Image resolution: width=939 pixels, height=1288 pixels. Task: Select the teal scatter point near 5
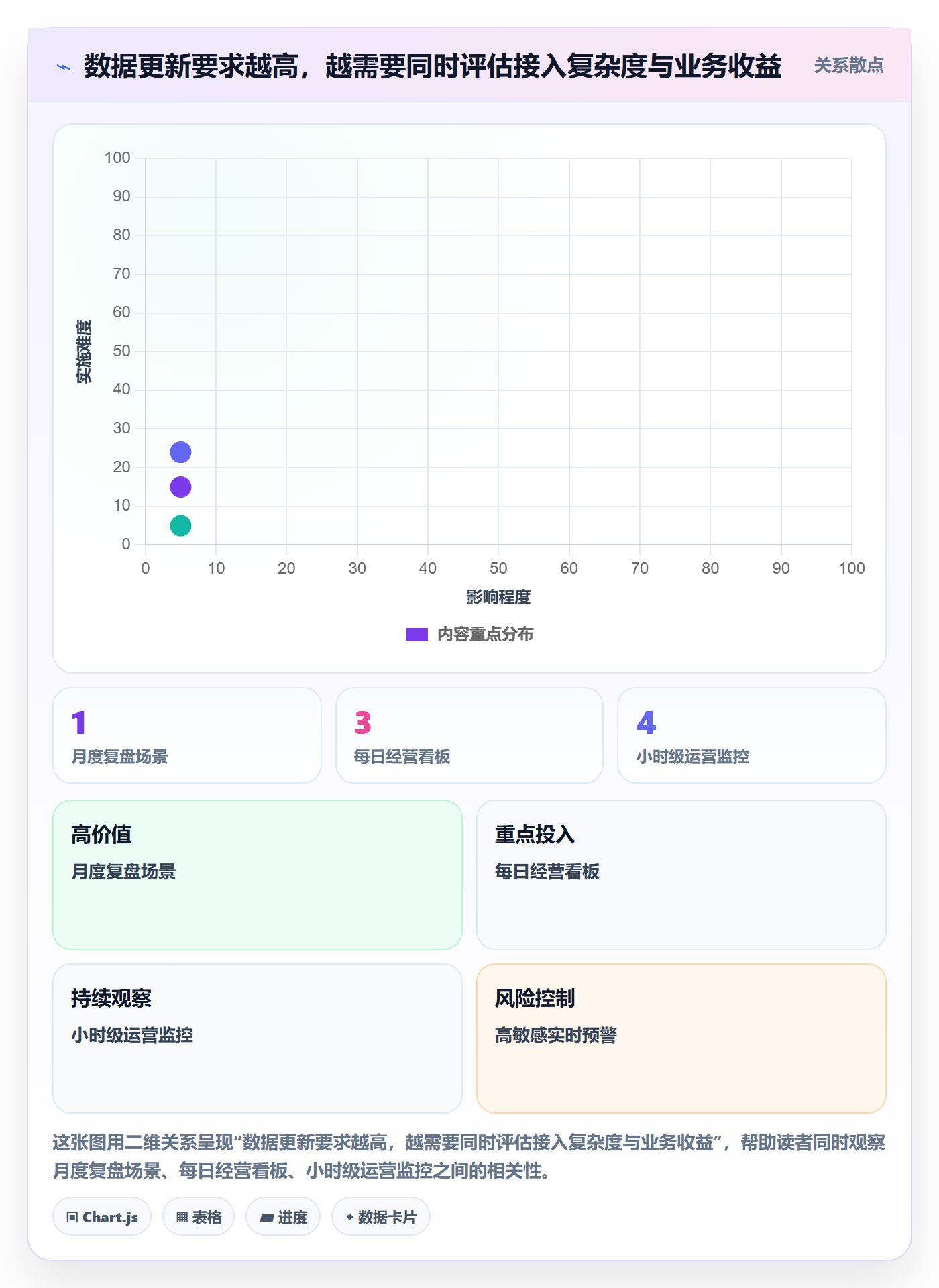coord(180,525)
